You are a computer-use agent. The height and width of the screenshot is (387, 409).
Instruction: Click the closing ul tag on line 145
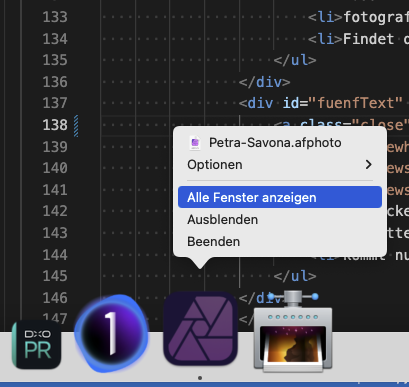pos(295,276)
